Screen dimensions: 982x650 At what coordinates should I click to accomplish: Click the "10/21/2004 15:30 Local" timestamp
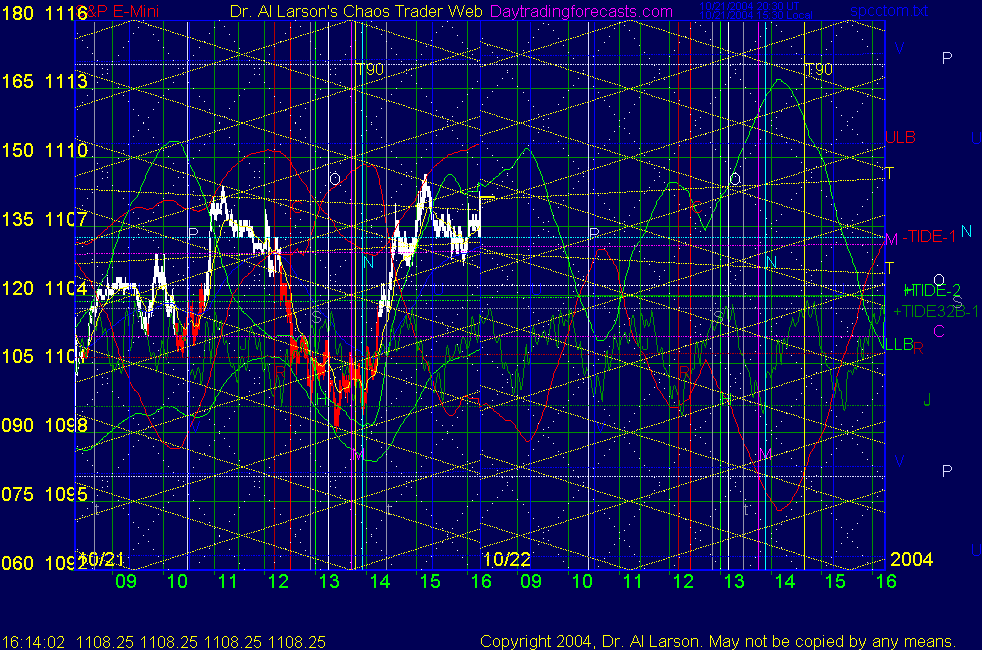pos(756,15)
